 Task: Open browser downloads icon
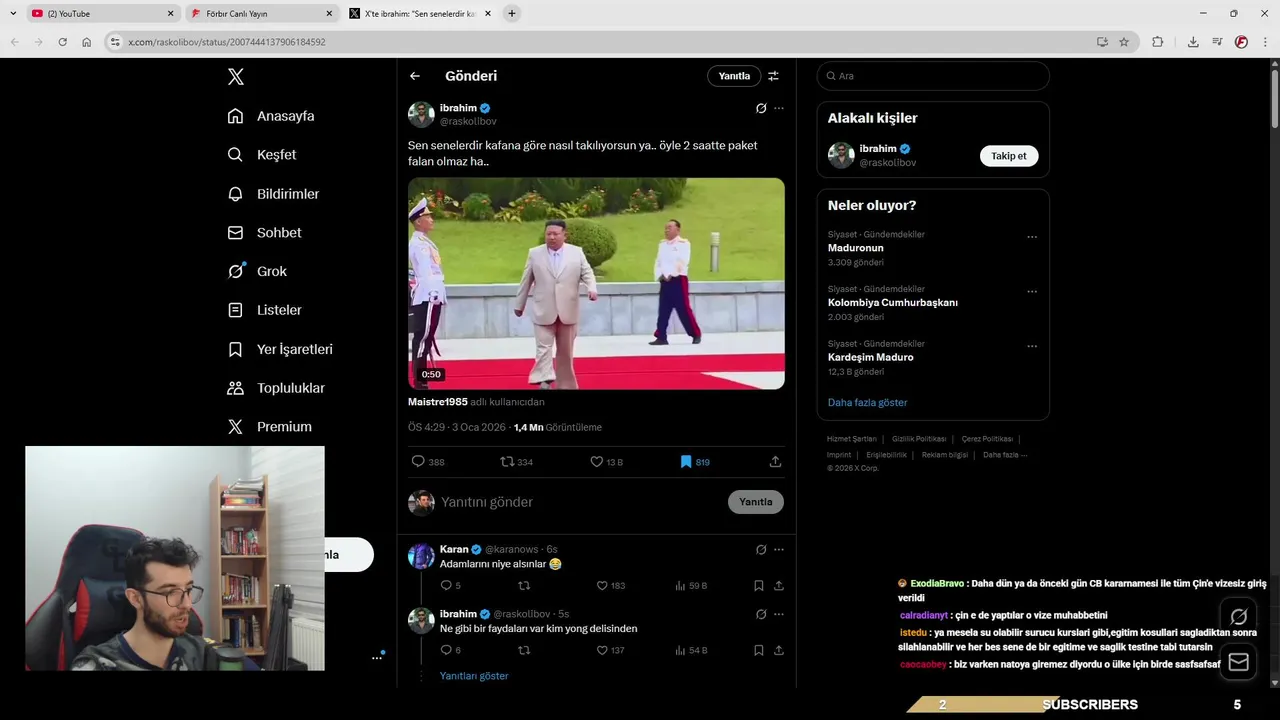1193,42
